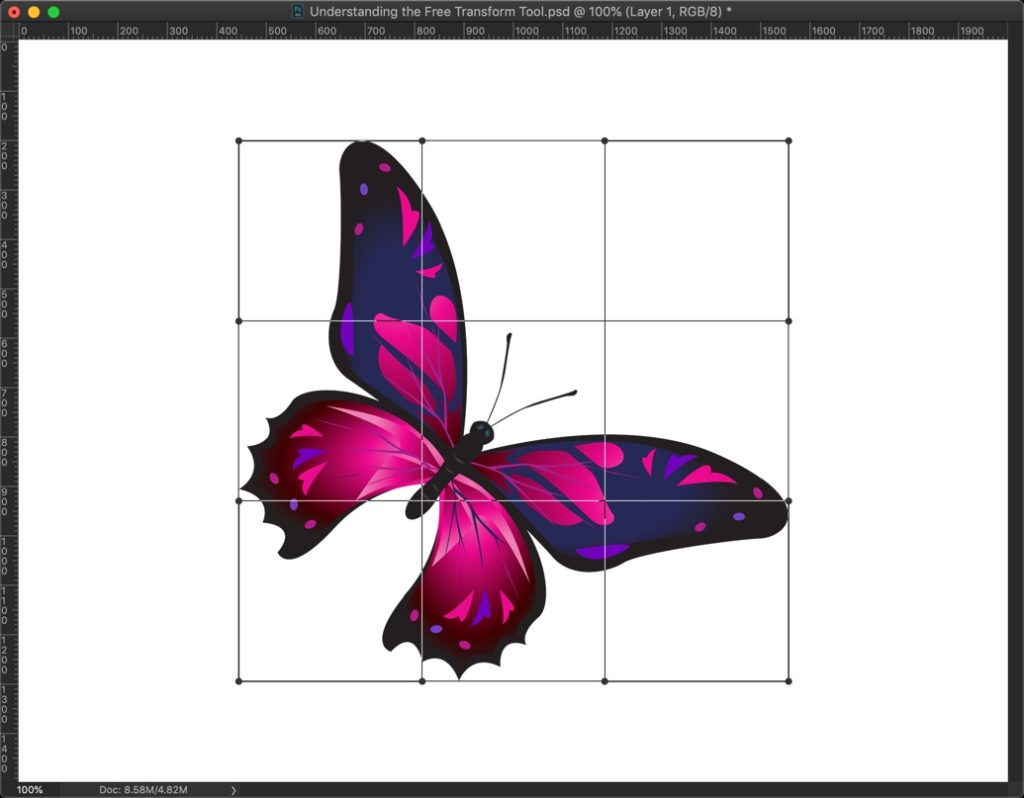Click the center reference point of the transform box
Screen dimensions: 1024x798
[514, 411]
